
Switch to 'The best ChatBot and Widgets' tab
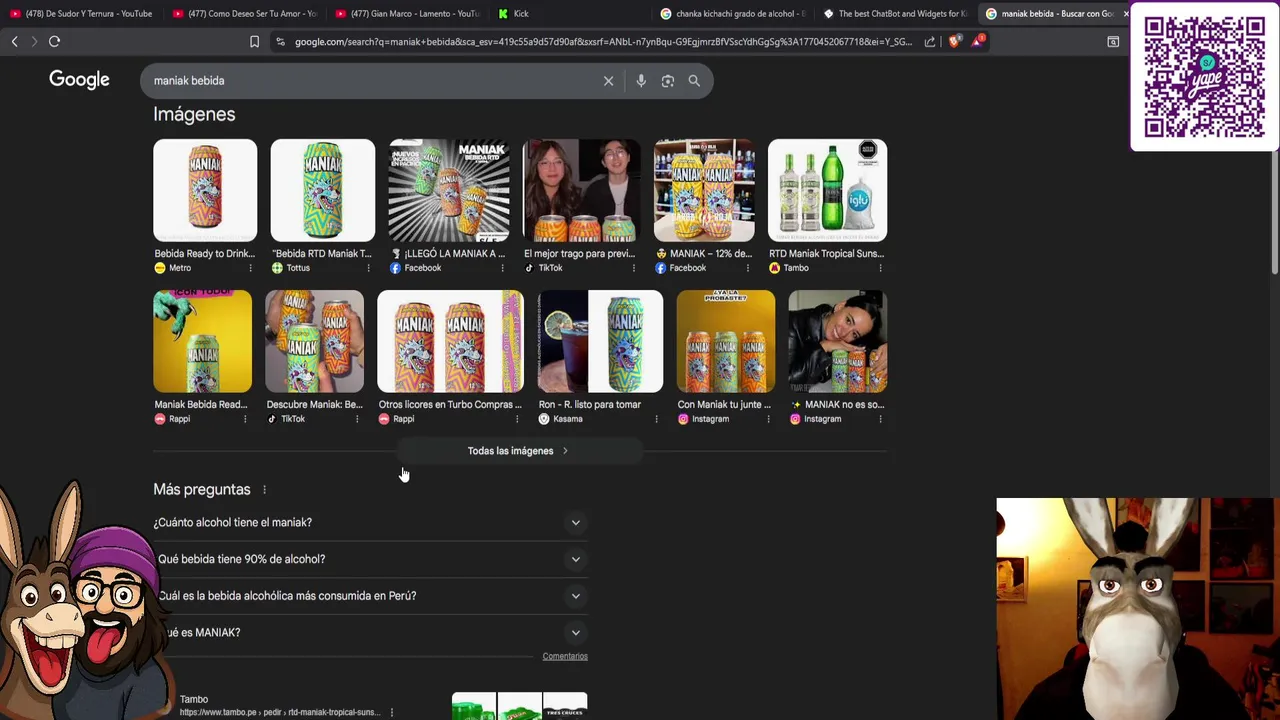click(897, 14)
